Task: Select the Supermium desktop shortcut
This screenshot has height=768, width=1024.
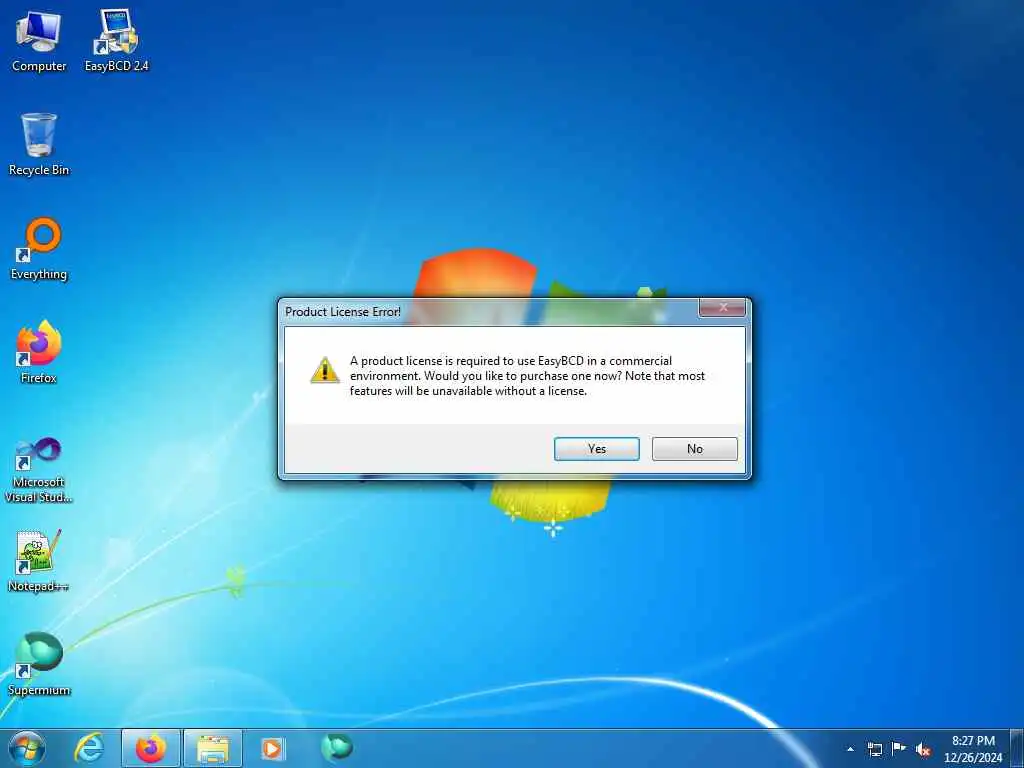Action: pos(39,664)
